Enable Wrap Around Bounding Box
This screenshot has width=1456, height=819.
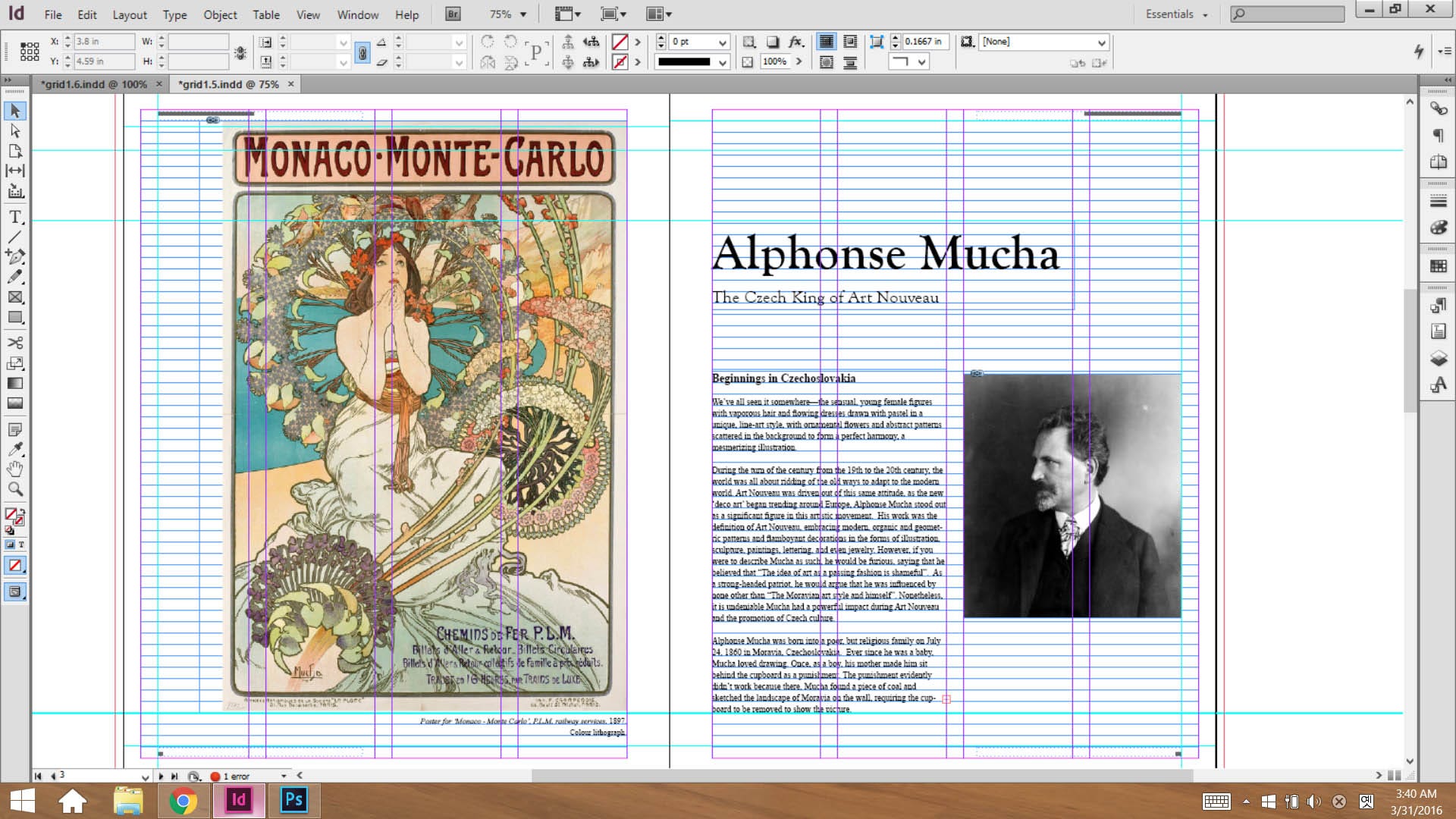tap(850, 42)
